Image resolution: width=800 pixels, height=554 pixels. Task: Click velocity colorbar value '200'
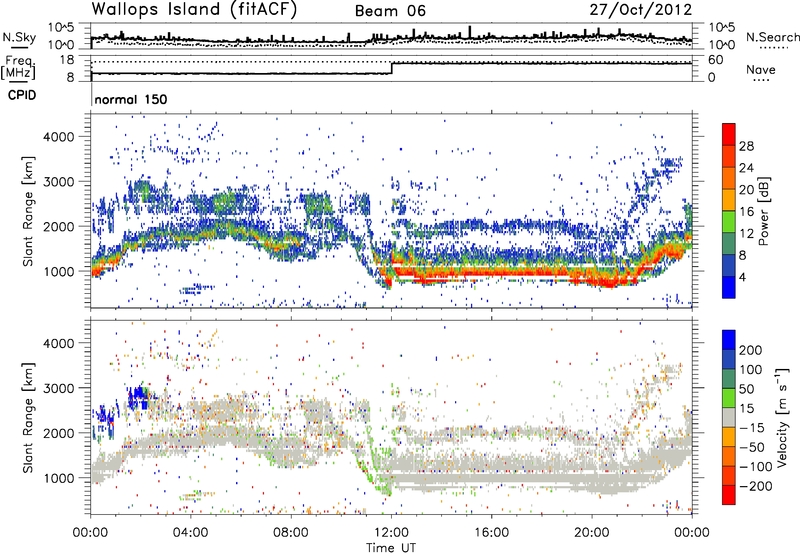751,350
